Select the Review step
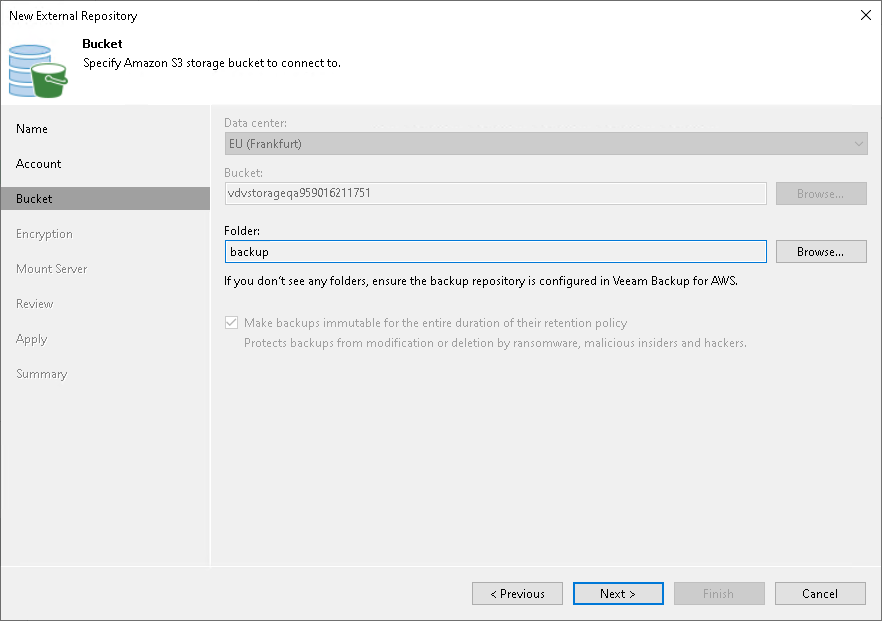882x621 pixels. [x=34, y=304]
